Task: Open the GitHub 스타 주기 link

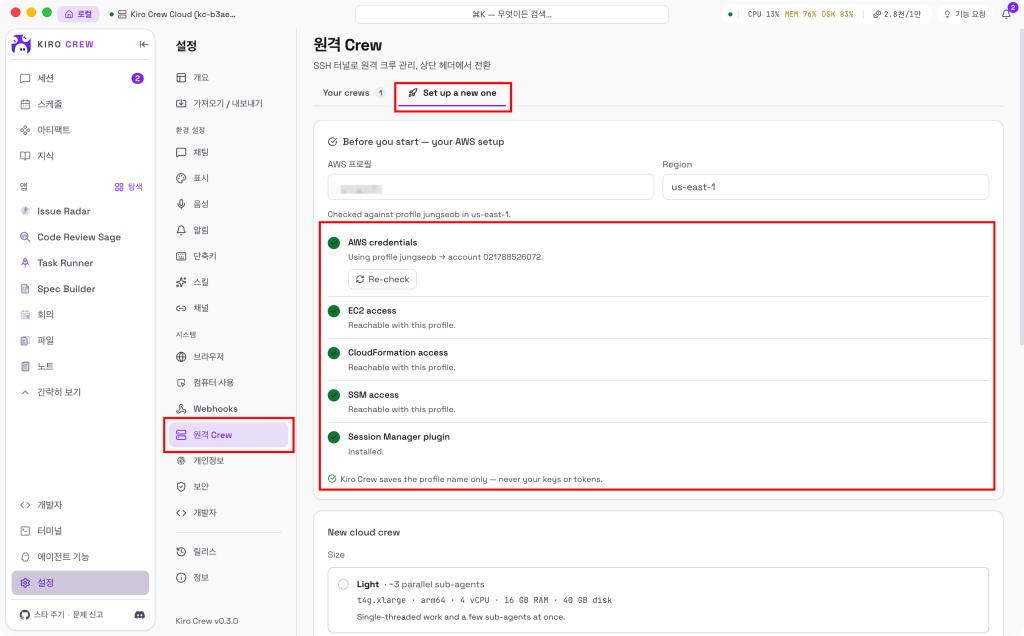Action: coord(42,614)
